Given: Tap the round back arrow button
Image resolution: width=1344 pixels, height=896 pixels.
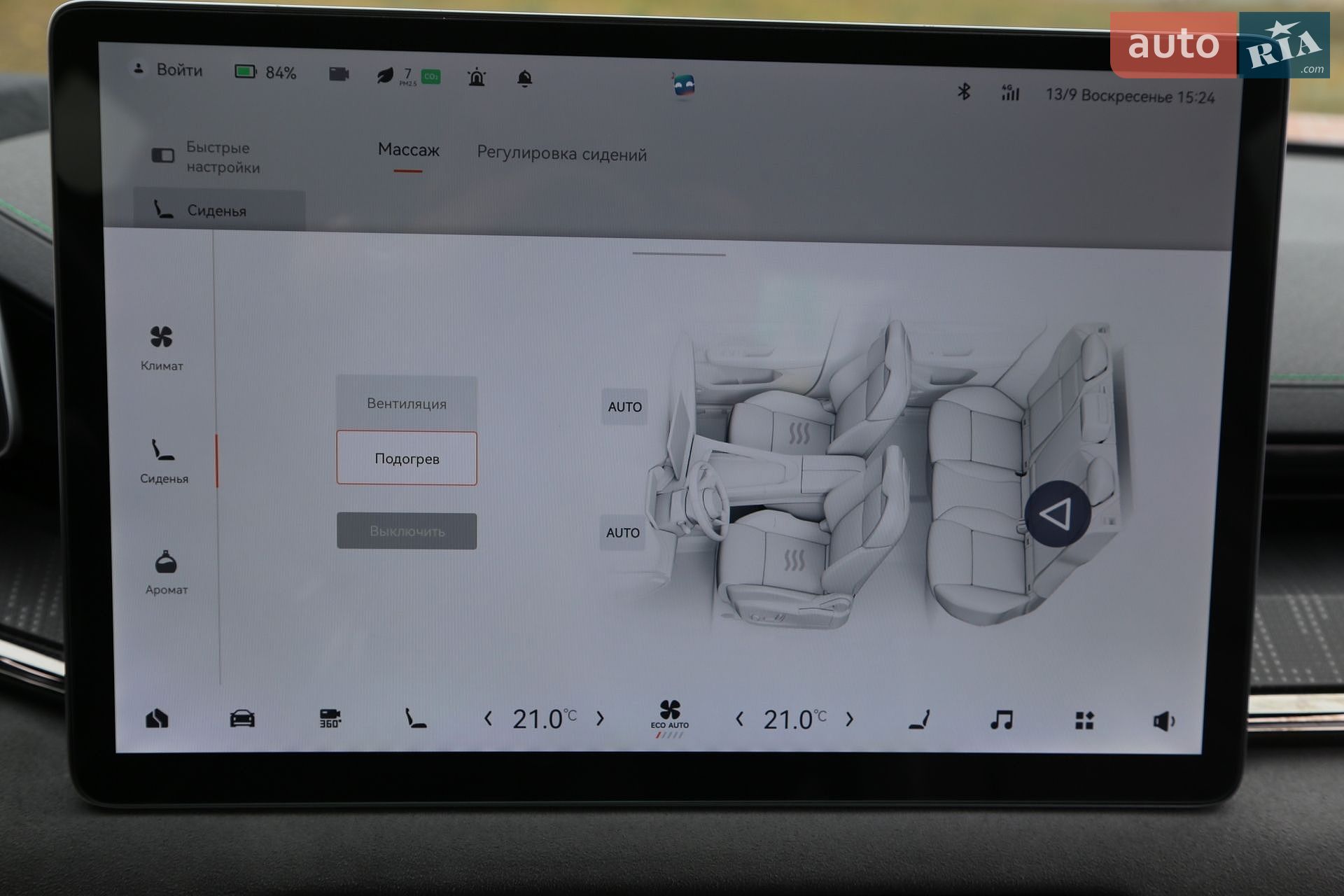Looking at the screenshot, I should point(1057,514).
